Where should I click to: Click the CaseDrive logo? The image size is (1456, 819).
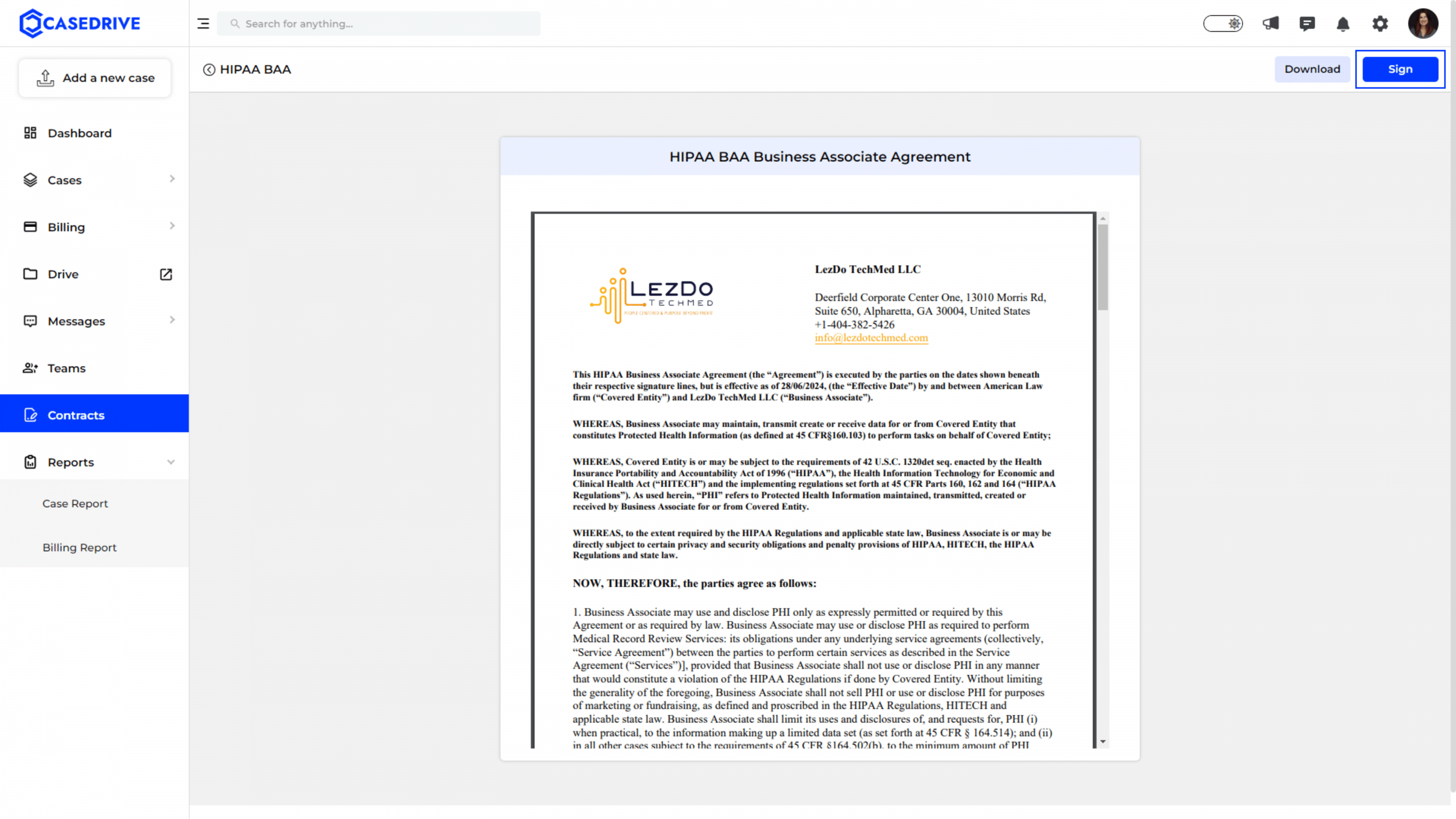[80, 23]
